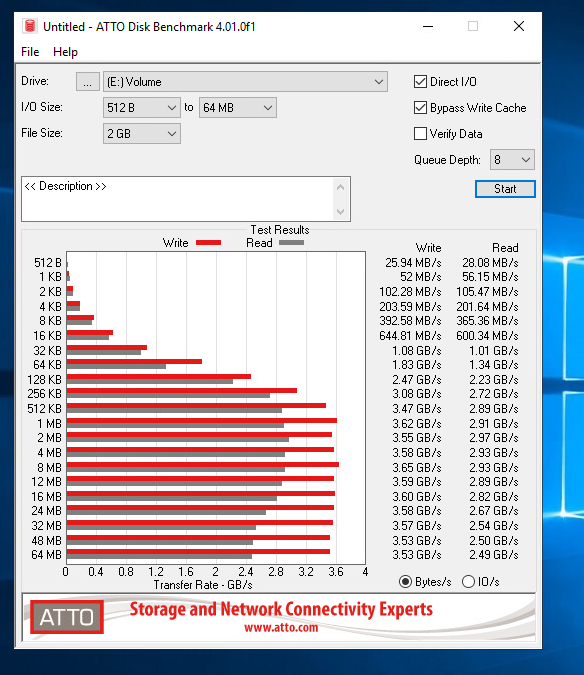The width and height of the screenshot is (584, 675).
Task: Click the red Write legend swatch
Action: 208,243
